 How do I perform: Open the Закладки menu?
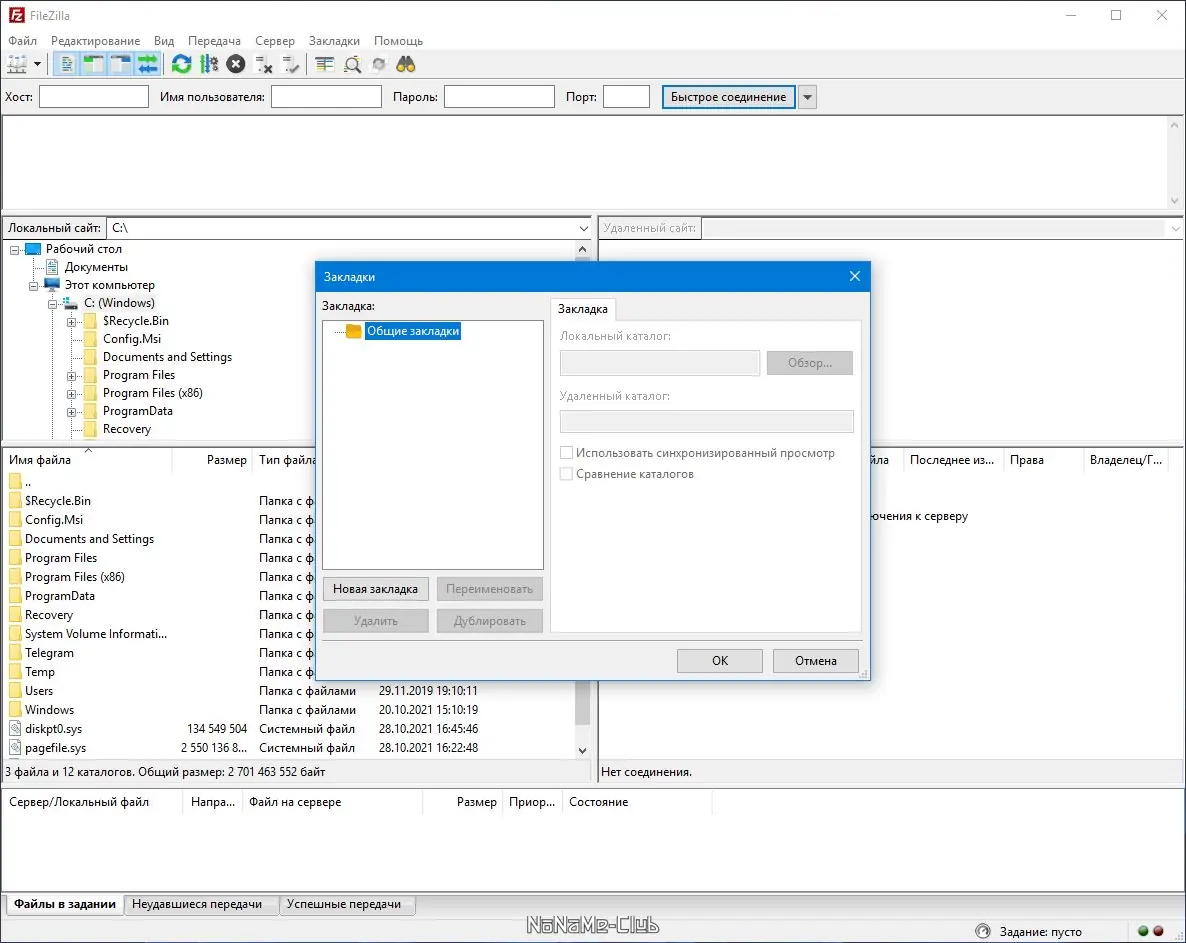tap(334, 41)
